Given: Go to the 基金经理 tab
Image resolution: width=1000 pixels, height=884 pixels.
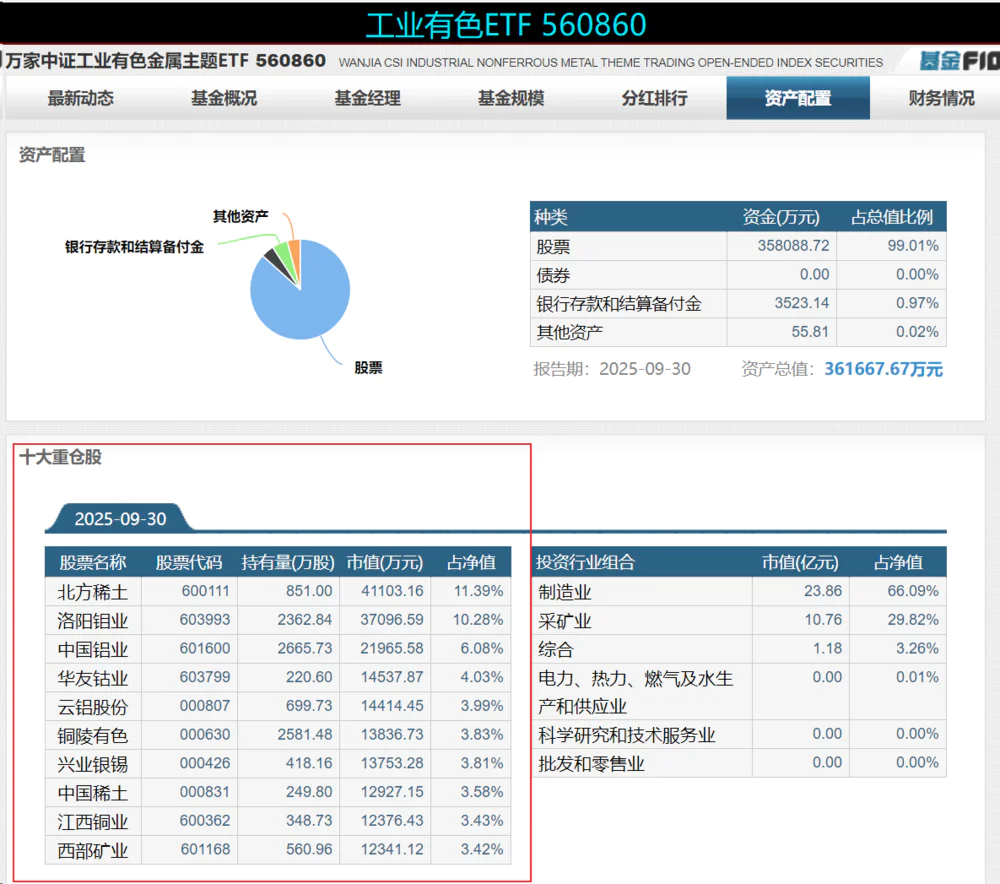Looking at the screenshot, I should point(367,98).
